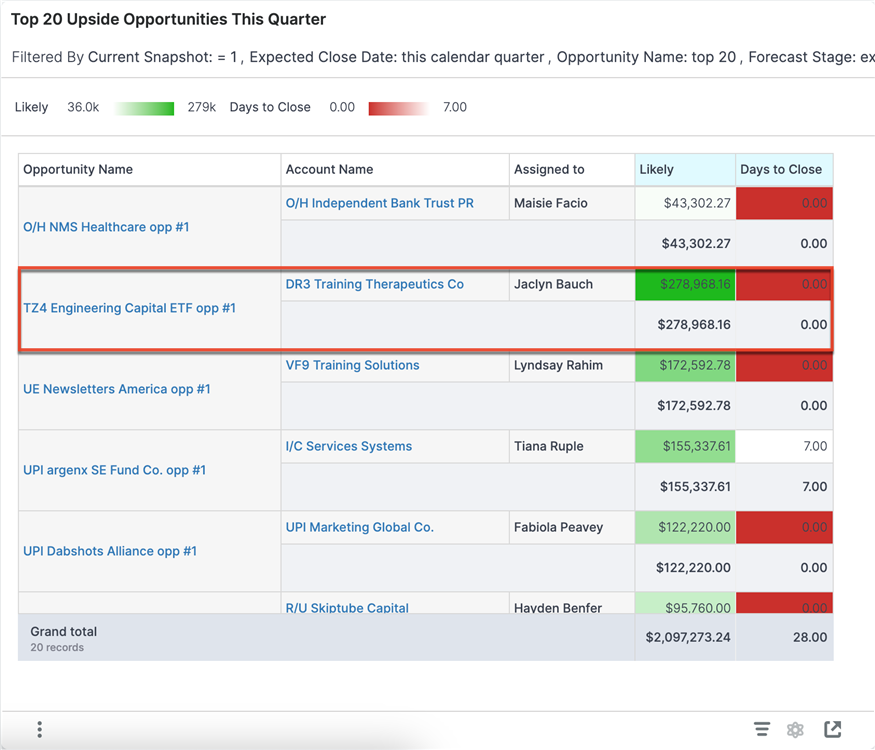Open the three-dot more options menu
This screenshot has width=875, height=750.
39,730
